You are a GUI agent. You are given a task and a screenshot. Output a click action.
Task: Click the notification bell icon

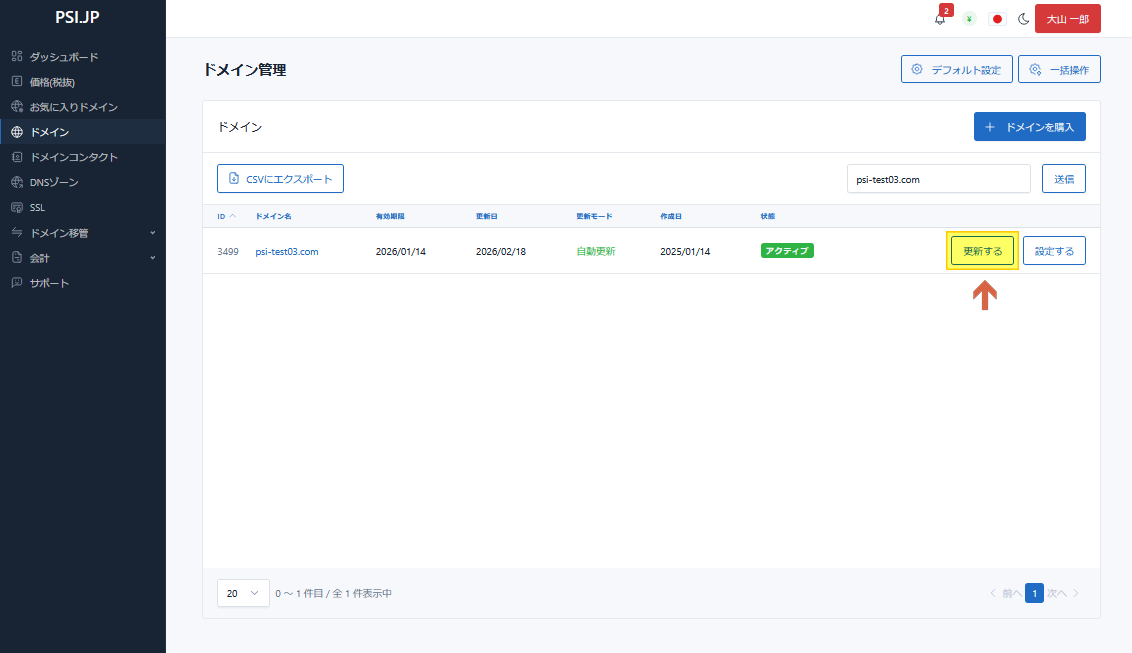tap(940, 19)
